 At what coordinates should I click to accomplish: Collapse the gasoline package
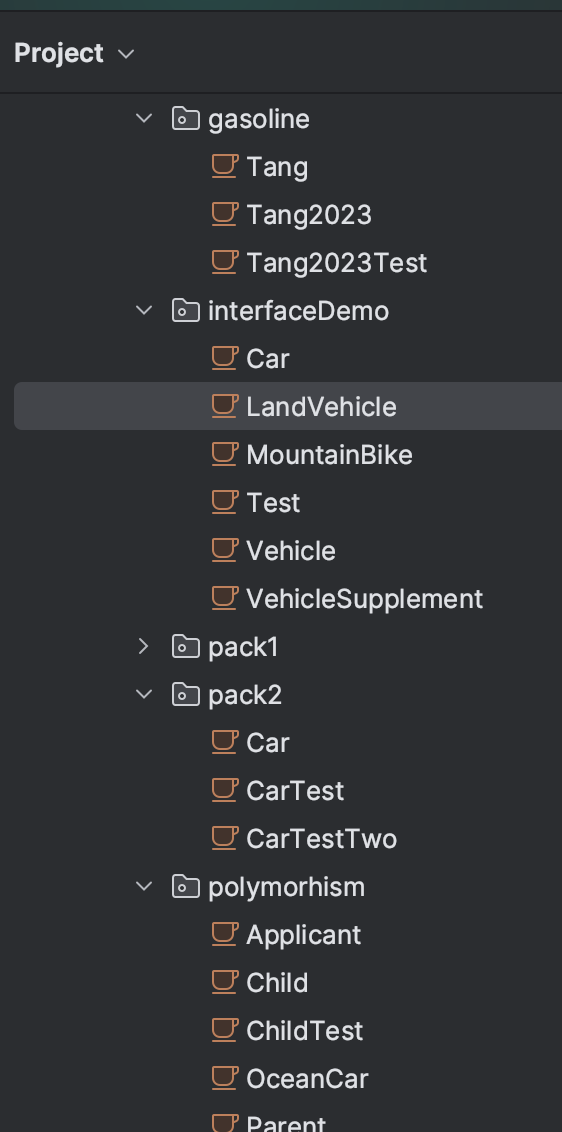coord(144,118)
